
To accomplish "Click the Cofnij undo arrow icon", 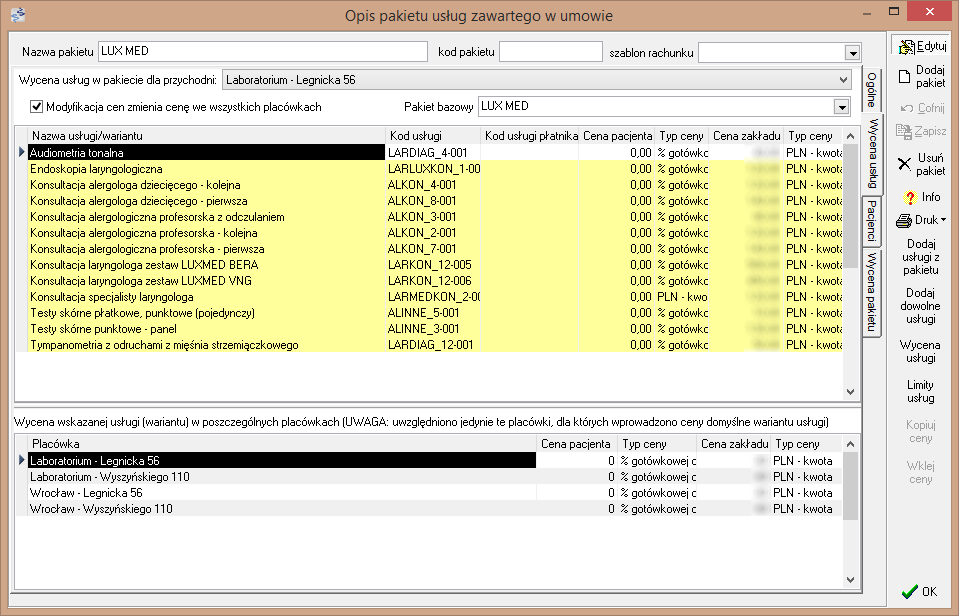I will coord(907,108).
